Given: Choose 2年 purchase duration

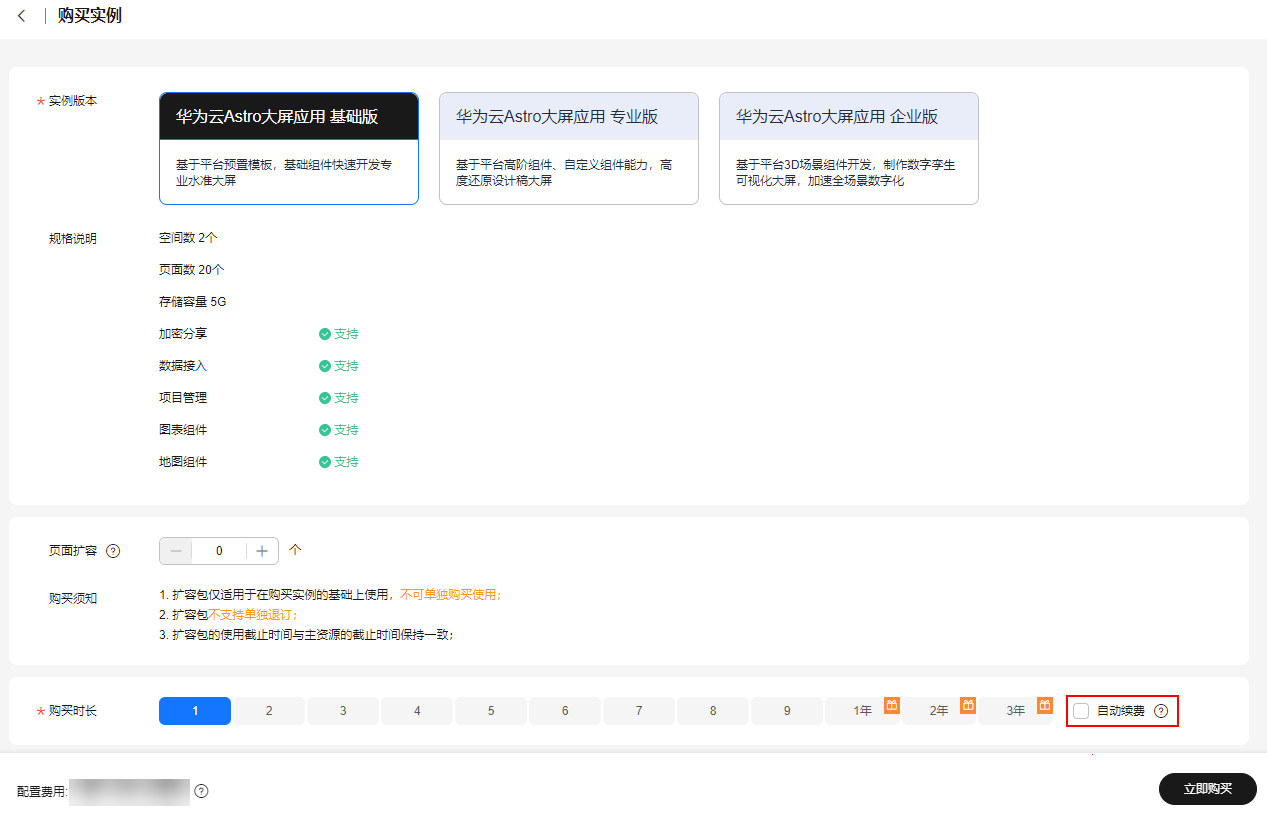Looking at the screenshot, I should coord(938,711).
